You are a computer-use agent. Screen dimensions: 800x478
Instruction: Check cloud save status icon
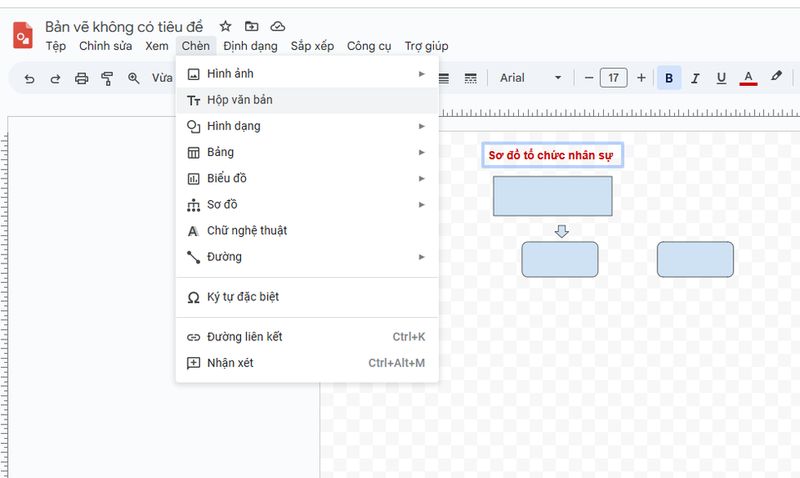pos(278,26)
